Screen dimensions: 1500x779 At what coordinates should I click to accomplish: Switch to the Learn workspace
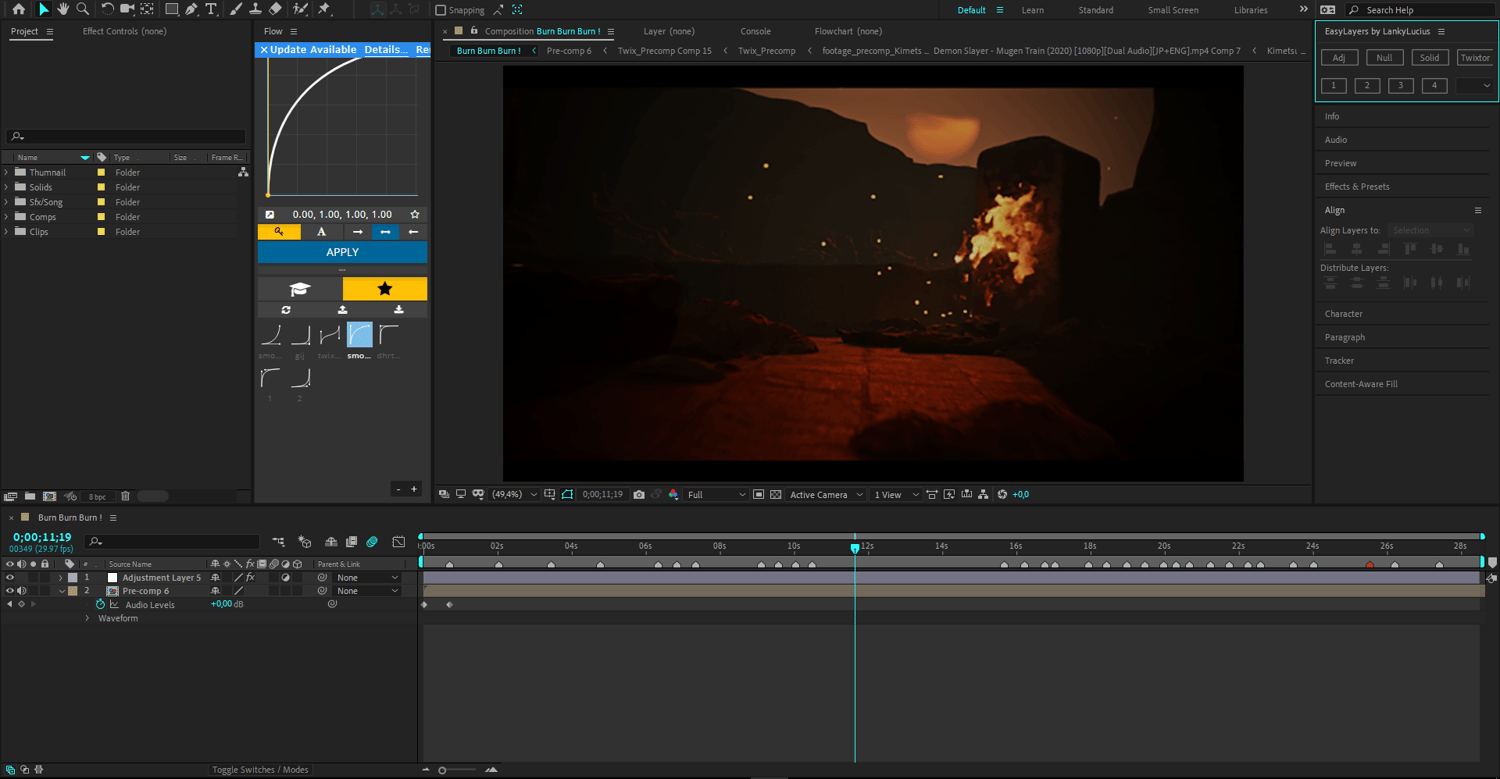[x=1033, y=10]
